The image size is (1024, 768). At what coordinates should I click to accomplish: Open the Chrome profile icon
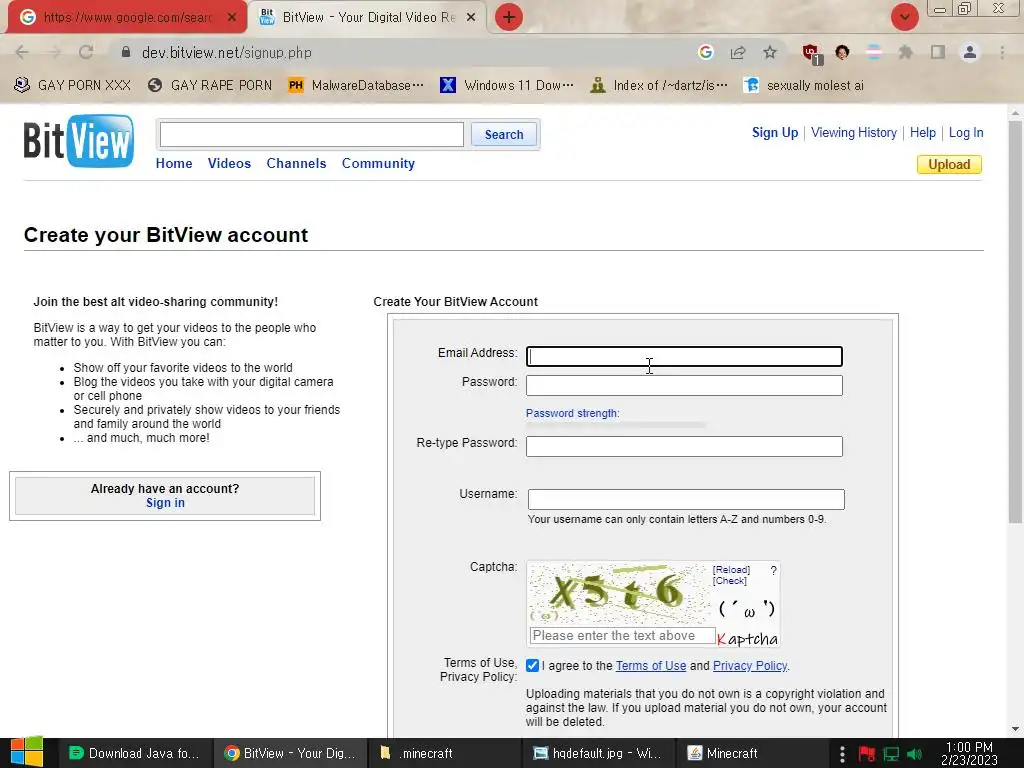(970, 52)
